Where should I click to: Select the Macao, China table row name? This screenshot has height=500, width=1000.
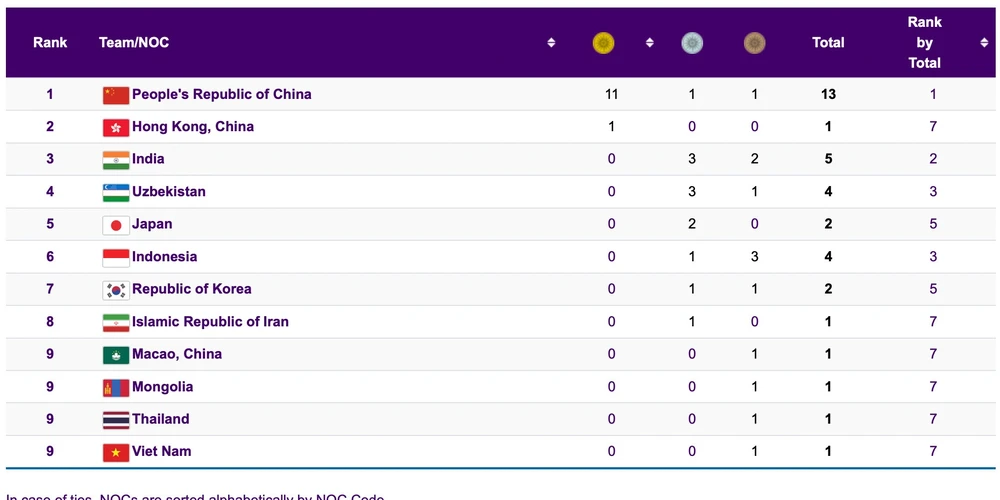point(177,354)
